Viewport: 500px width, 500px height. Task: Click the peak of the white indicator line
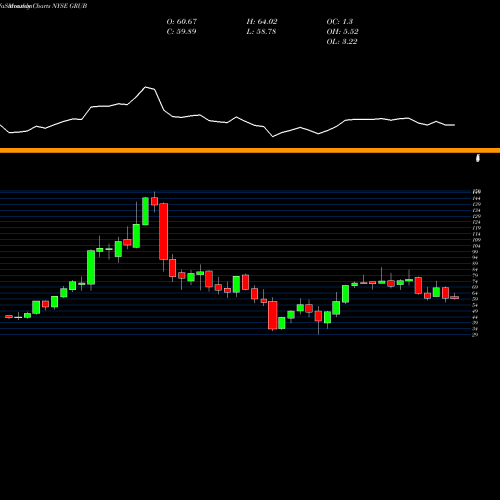coord(146,87)
